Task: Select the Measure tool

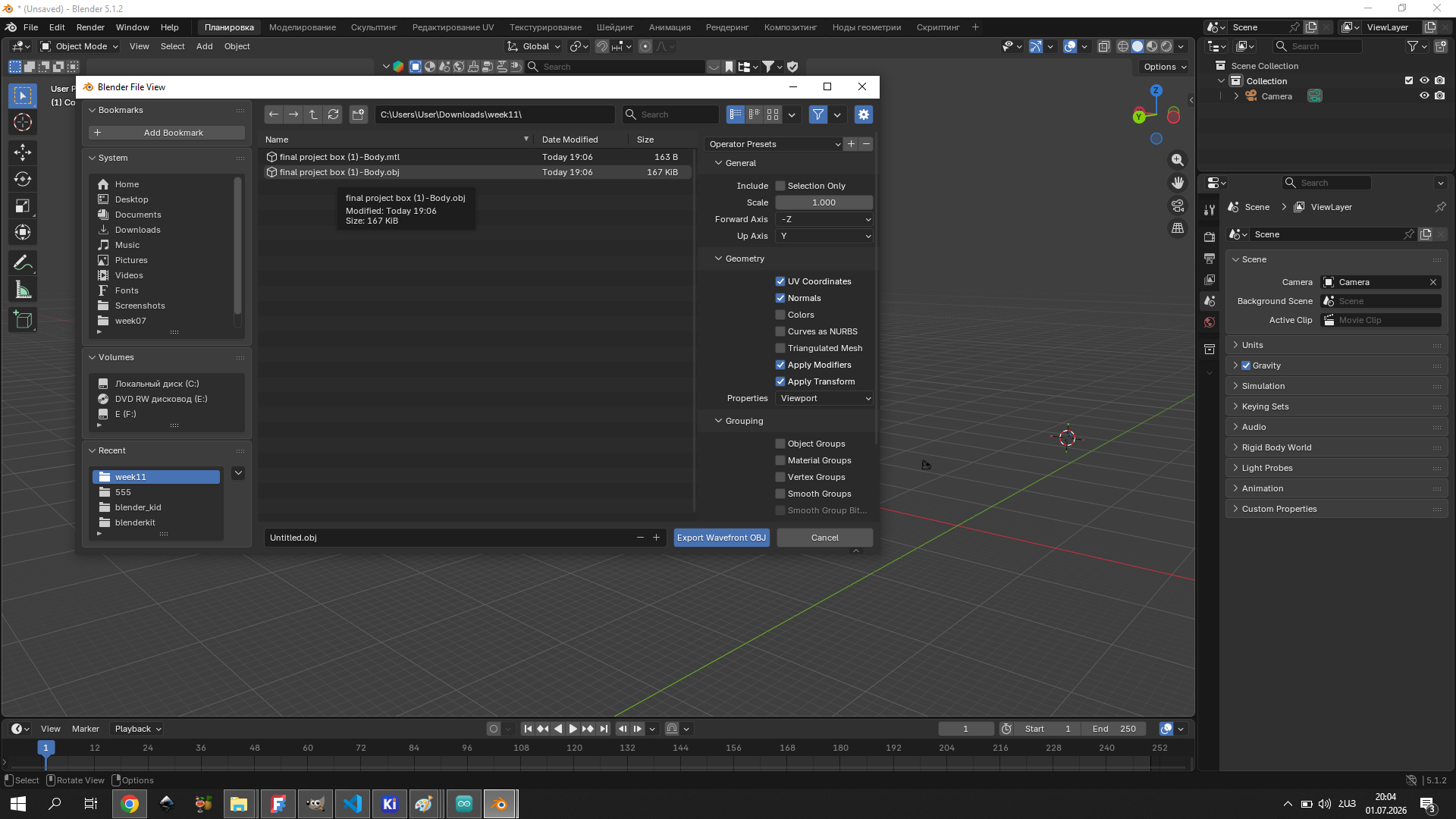Action: tap(23, 290)
